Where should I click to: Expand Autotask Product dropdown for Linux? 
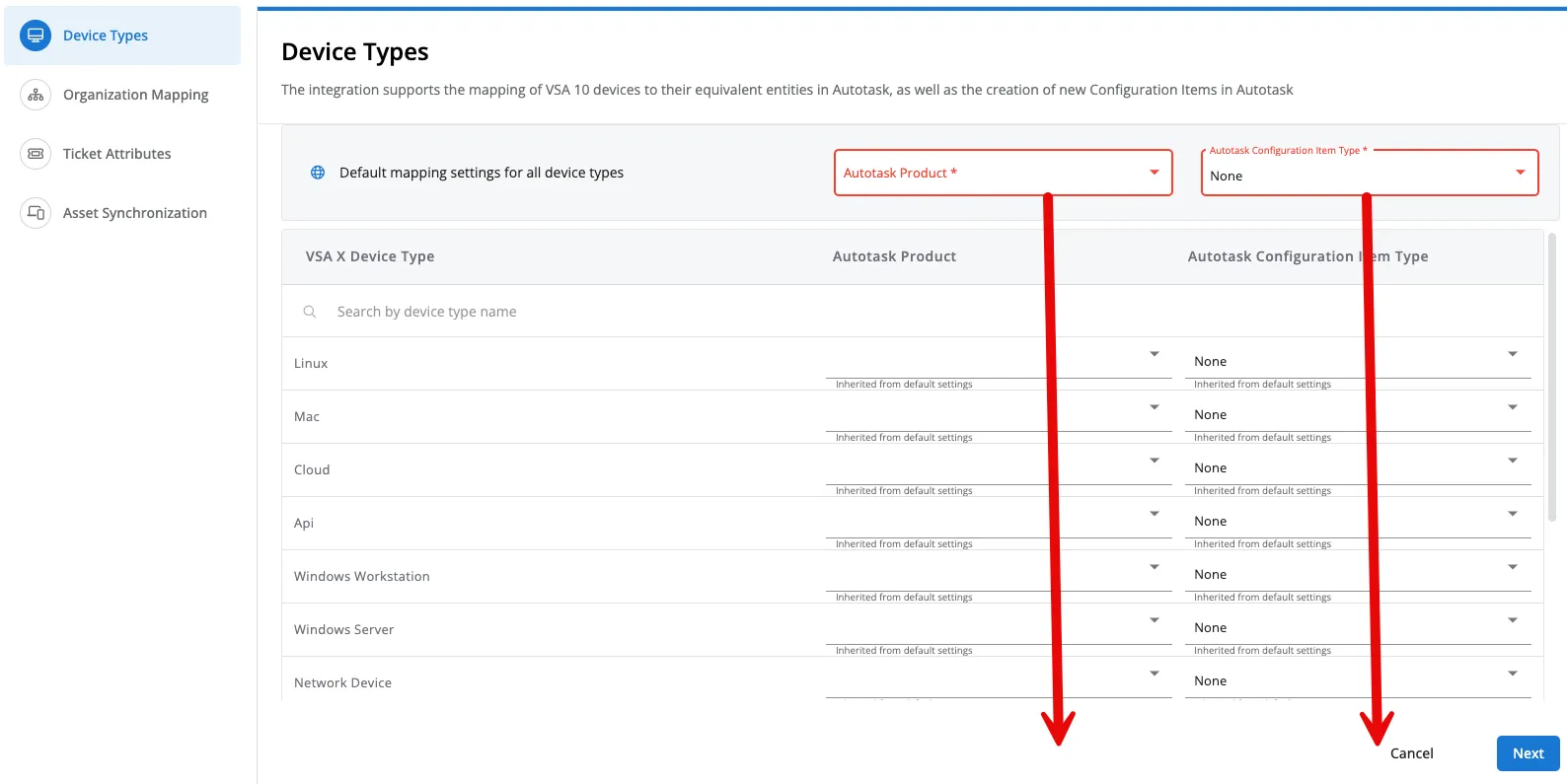(997, 360)
